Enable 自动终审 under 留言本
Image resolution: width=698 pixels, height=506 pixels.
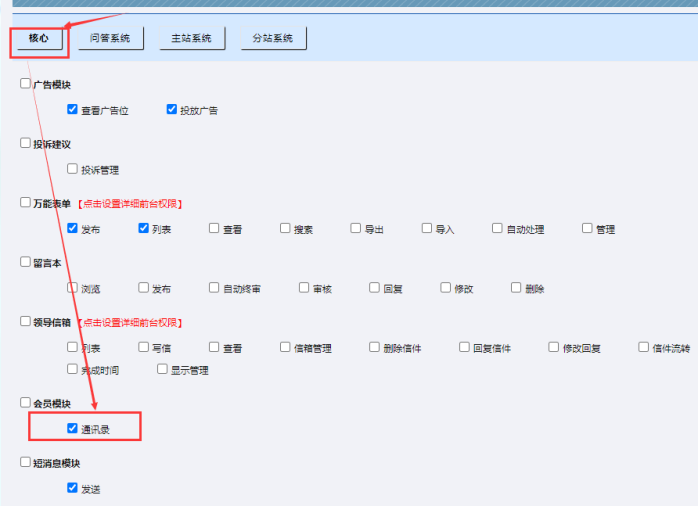pyautogui.click(x=214, y=288)
